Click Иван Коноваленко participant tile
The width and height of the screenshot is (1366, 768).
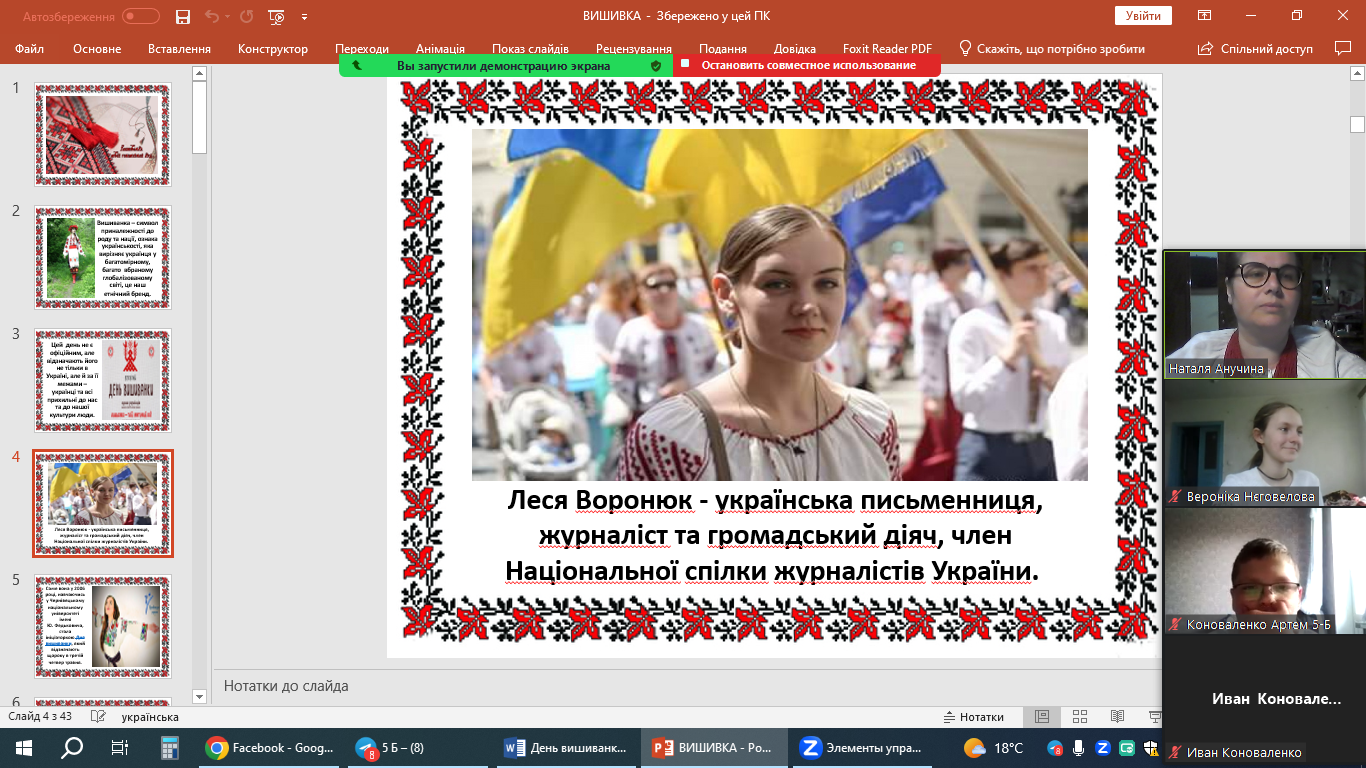pos(1264,700)
